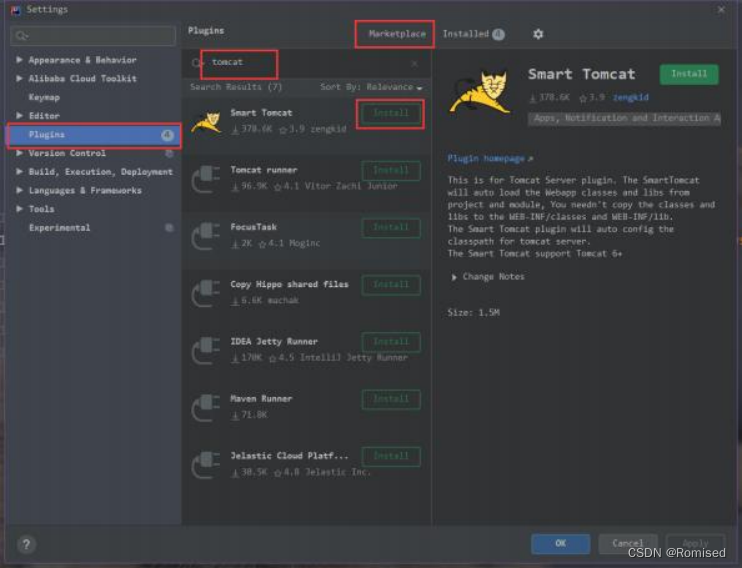Viewport: 742px width, 568px height.
Task: Click the Copy Hippo shared files plug icon
Action: tap(206, 293)
